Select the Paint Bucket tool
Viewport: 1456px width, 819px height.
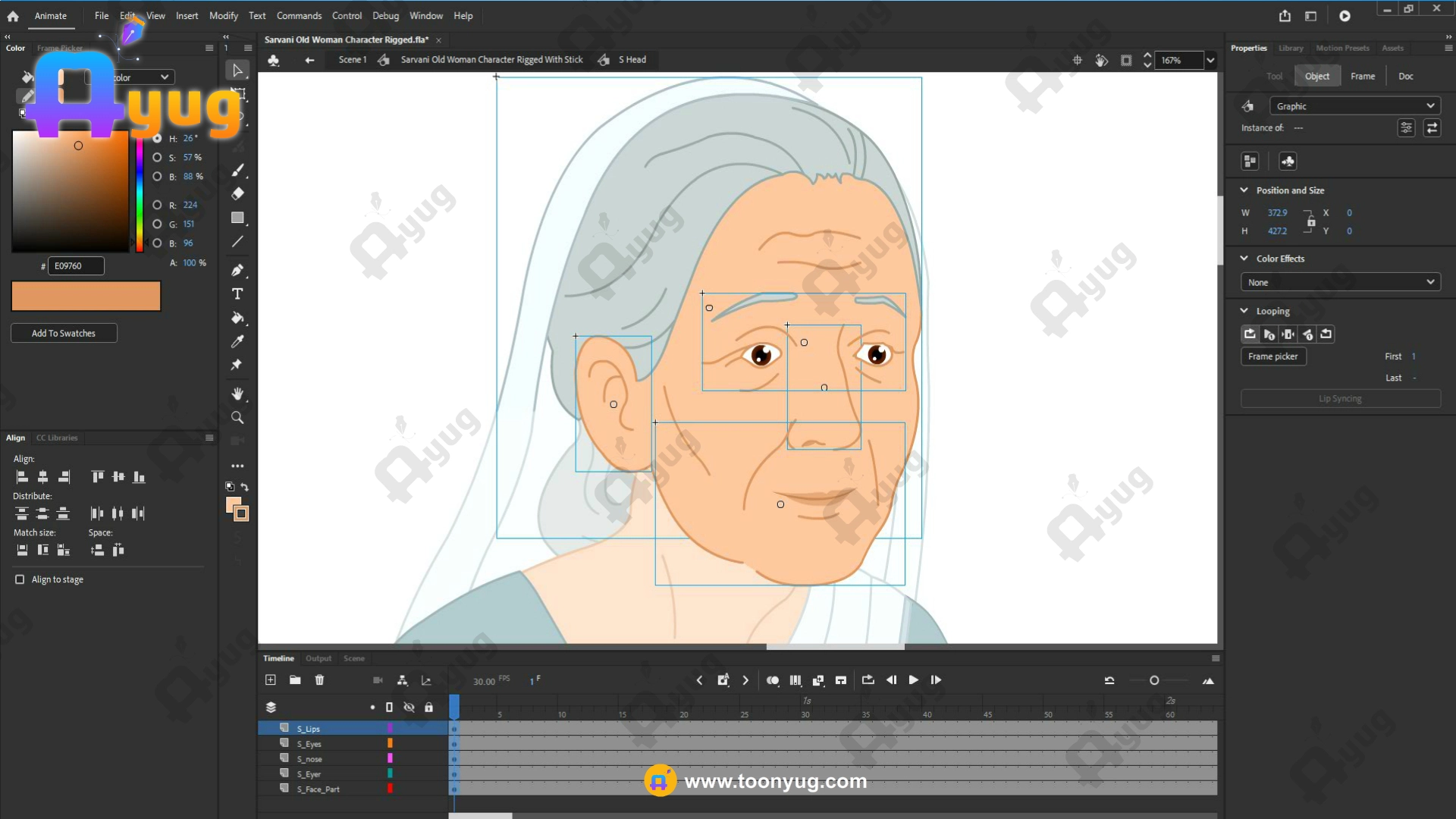[237, 318]
